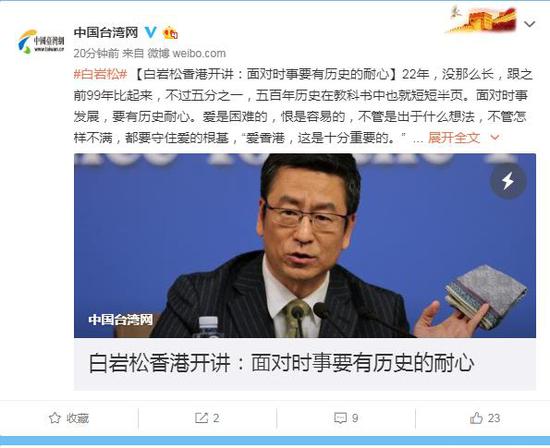Image resolution: width=550 pixels, height=448 pixels.
Task: Click the 中国台湾网 avatar logo
Action: pyautogui.click(x=41, y=41)
